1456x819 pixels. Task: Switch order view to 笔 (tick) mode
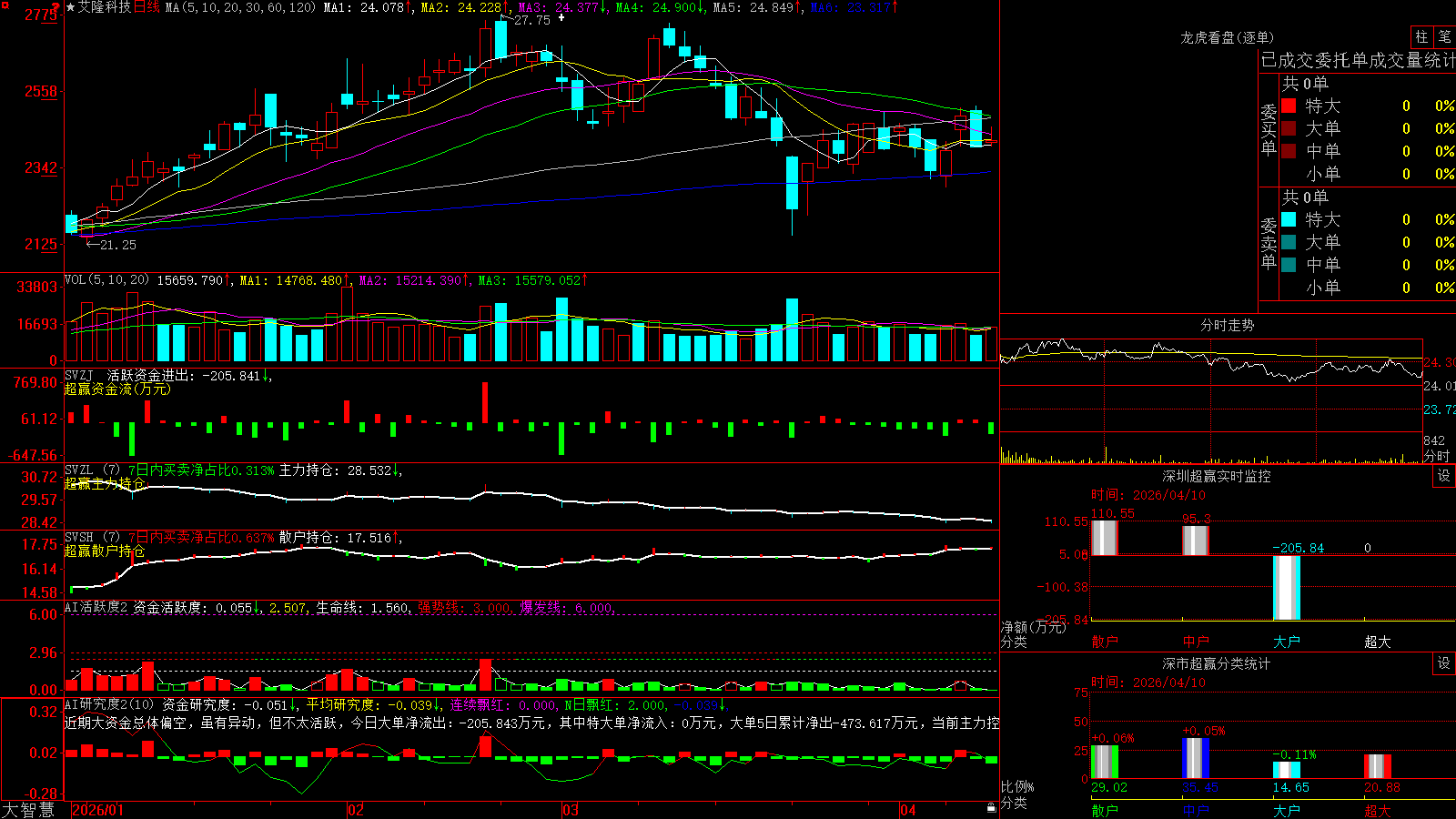tap(1445, 36)
